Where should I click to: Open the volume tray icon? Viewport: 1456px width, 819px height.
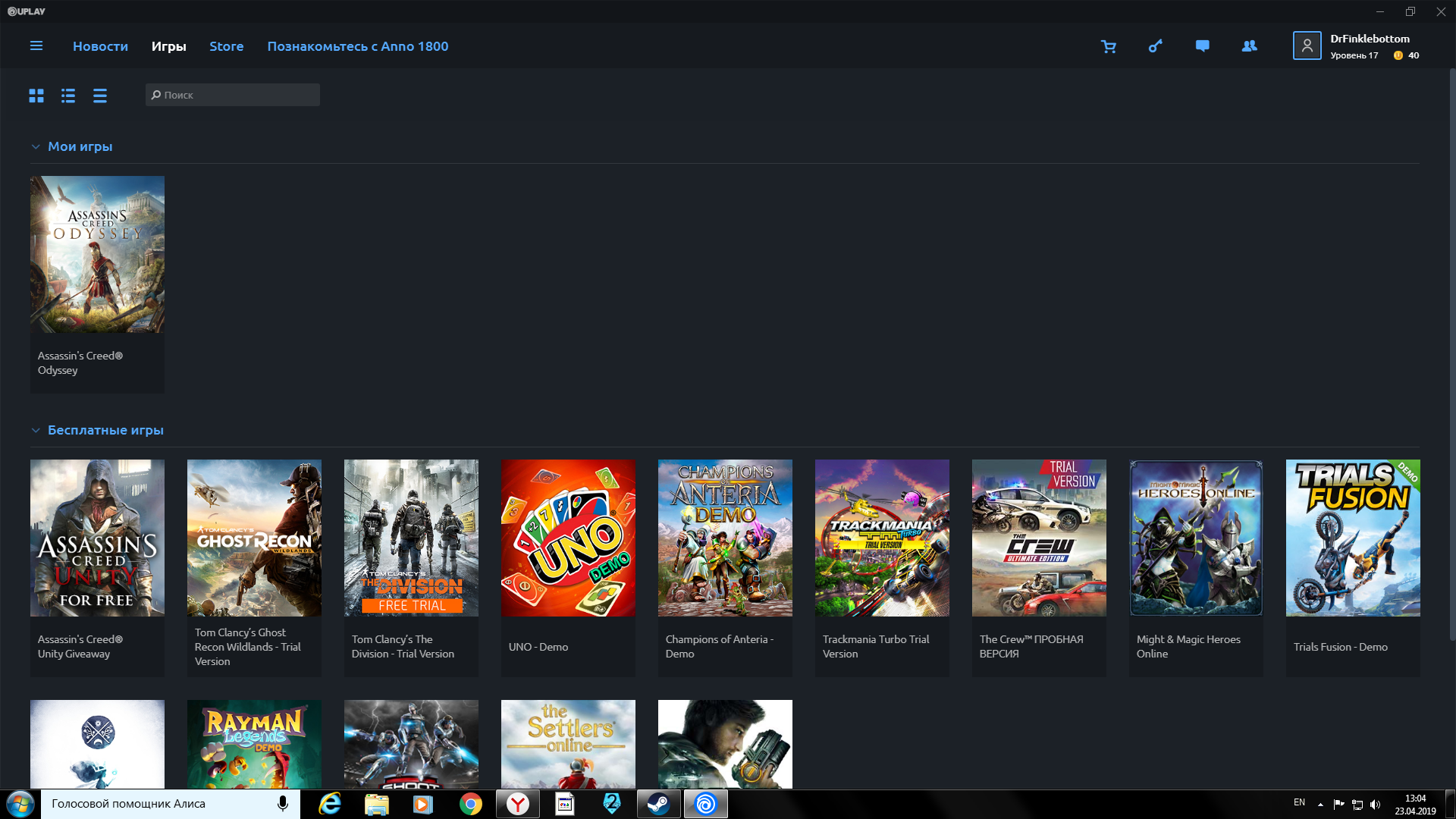pyautogui.click(x=1376, y=805)
